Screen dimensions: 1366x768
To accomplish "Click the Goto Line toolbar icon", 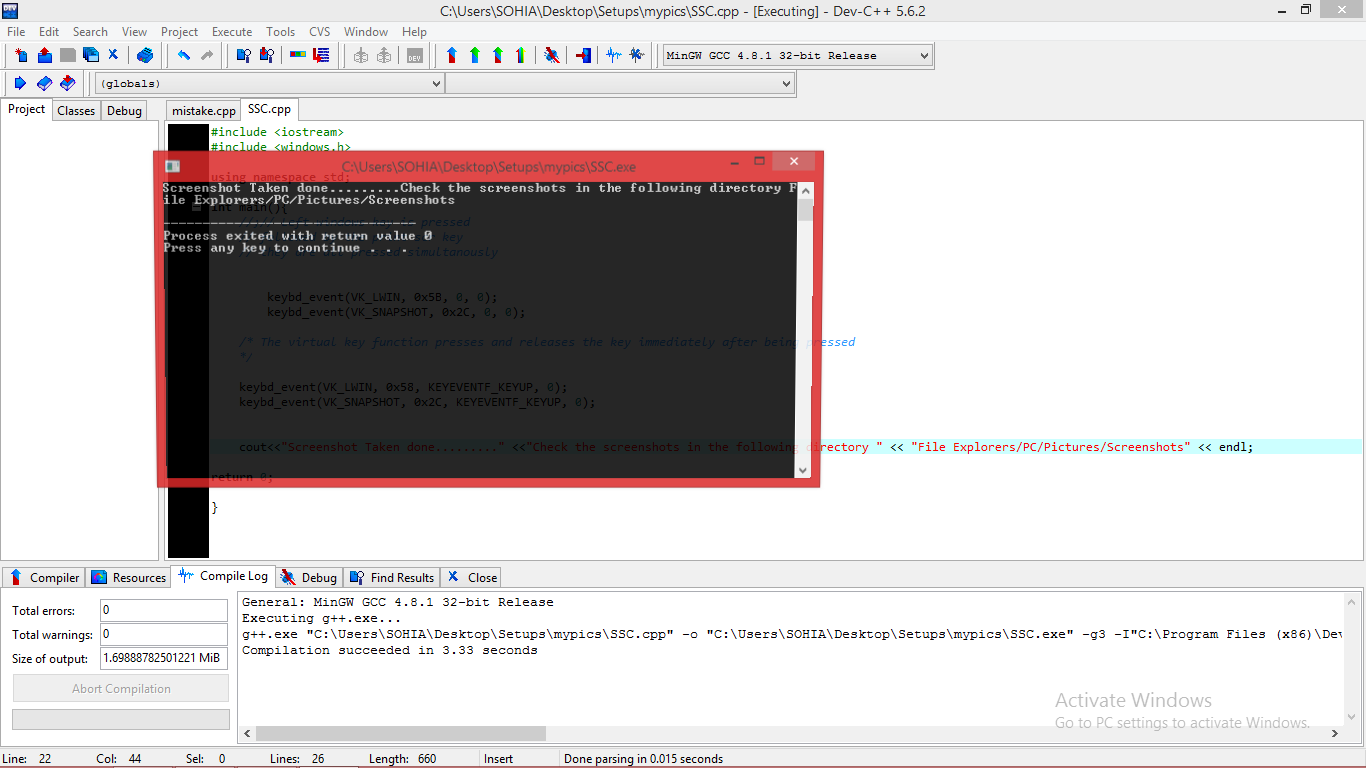I will [321, 55].
